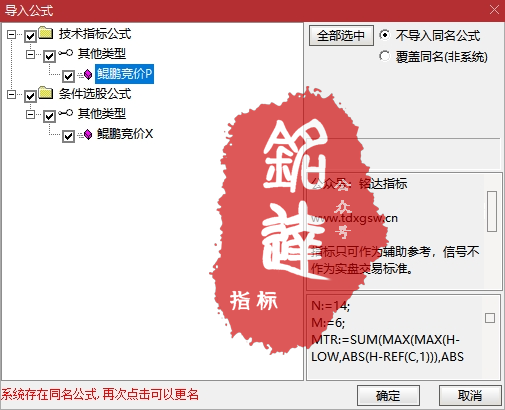Confirm import with the 确定 button
The width and height of the screenshot is (505, 410).
(x=388, y=396)
